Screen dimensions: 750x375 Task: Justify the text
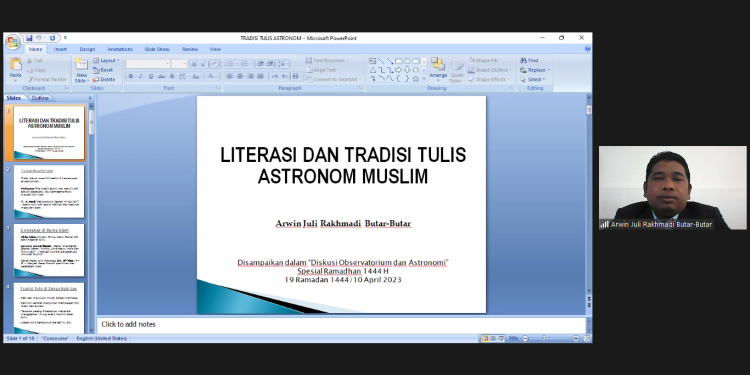pos(260,77)
